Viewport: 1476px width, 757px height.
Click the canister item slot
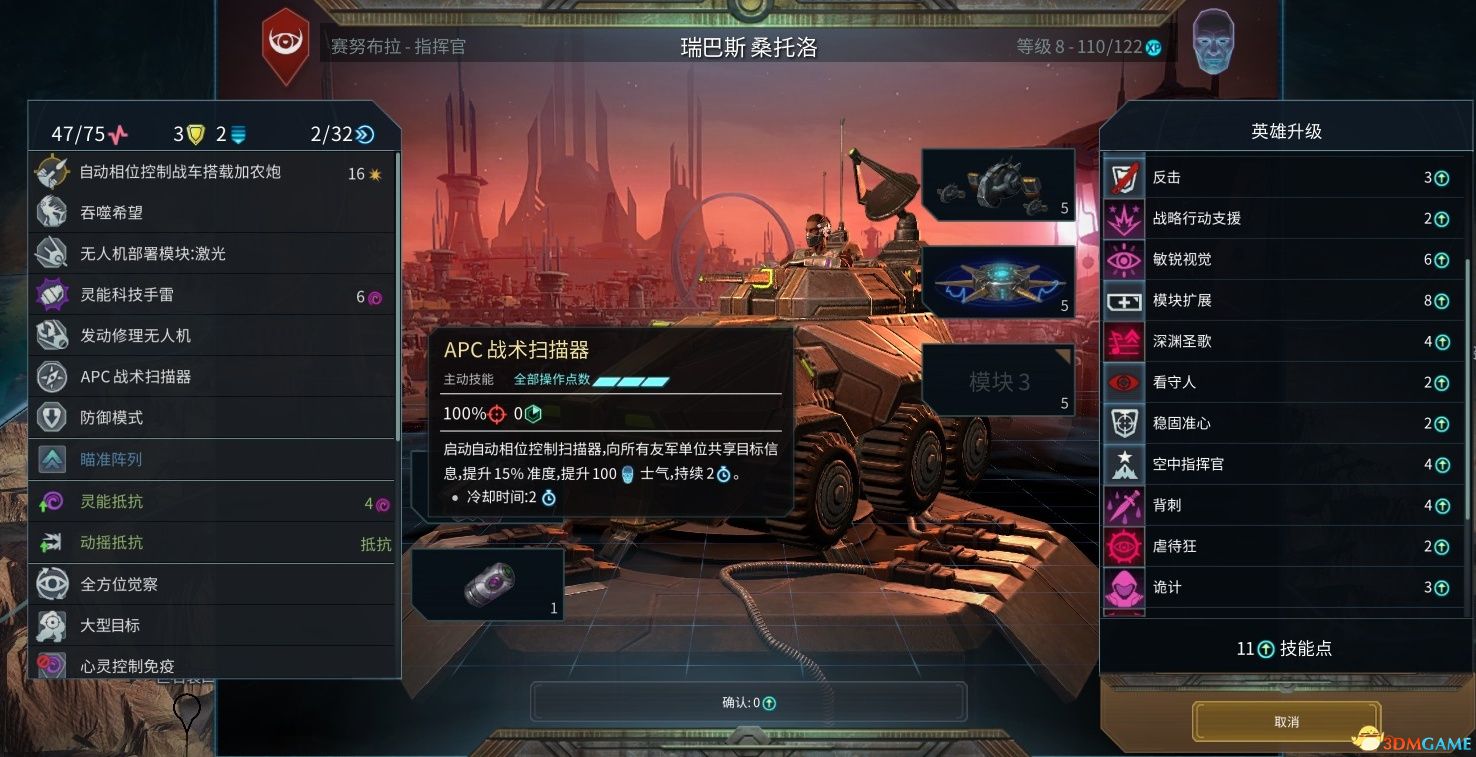coord(488,584)
